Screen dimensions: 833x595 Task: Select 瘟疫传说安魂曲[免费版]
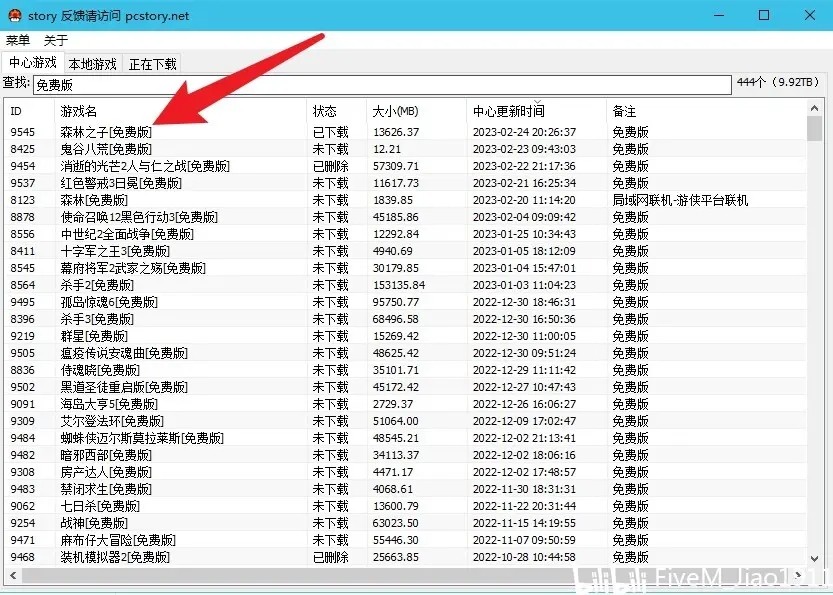pos(405,353)
